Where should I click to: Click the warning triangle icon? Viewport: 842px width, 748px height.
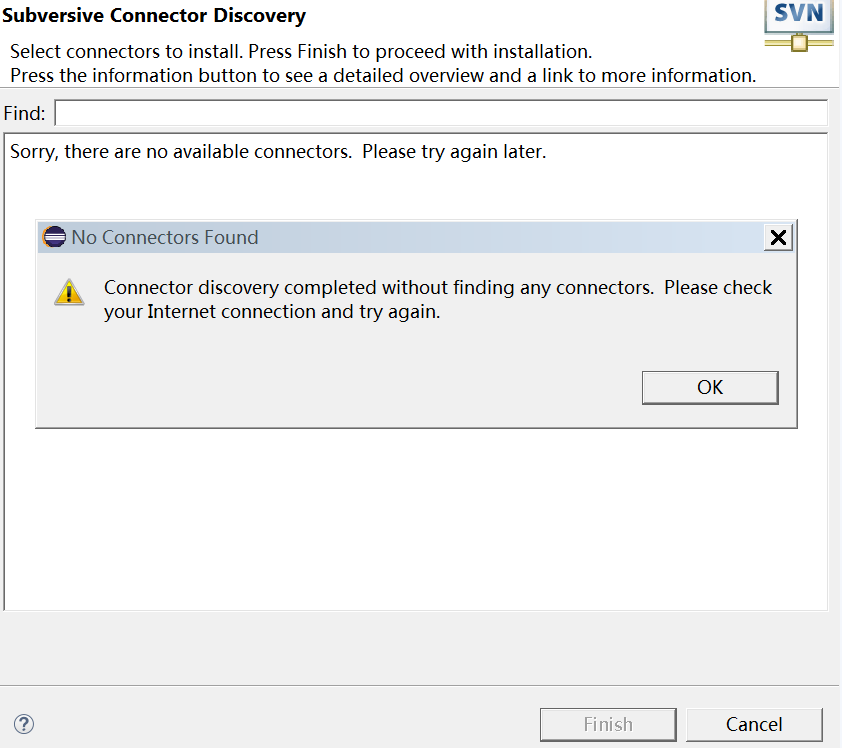(x=69, y=292)
